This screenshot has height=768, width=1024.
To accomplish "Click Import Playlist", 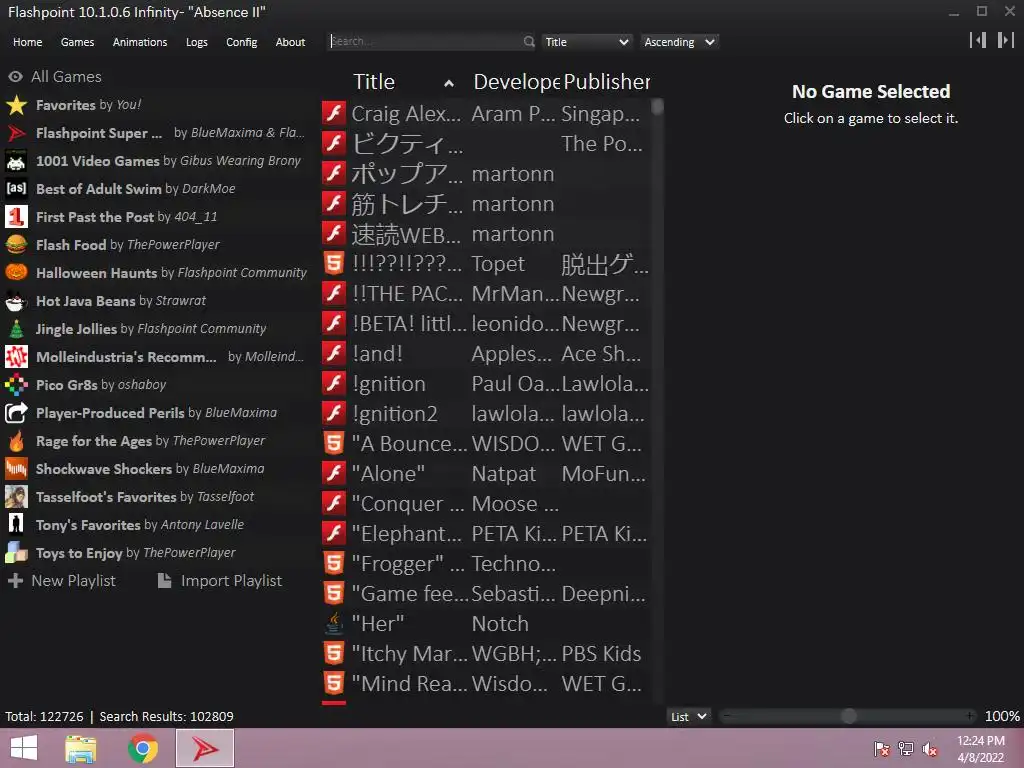I will [x=220, y=581].
